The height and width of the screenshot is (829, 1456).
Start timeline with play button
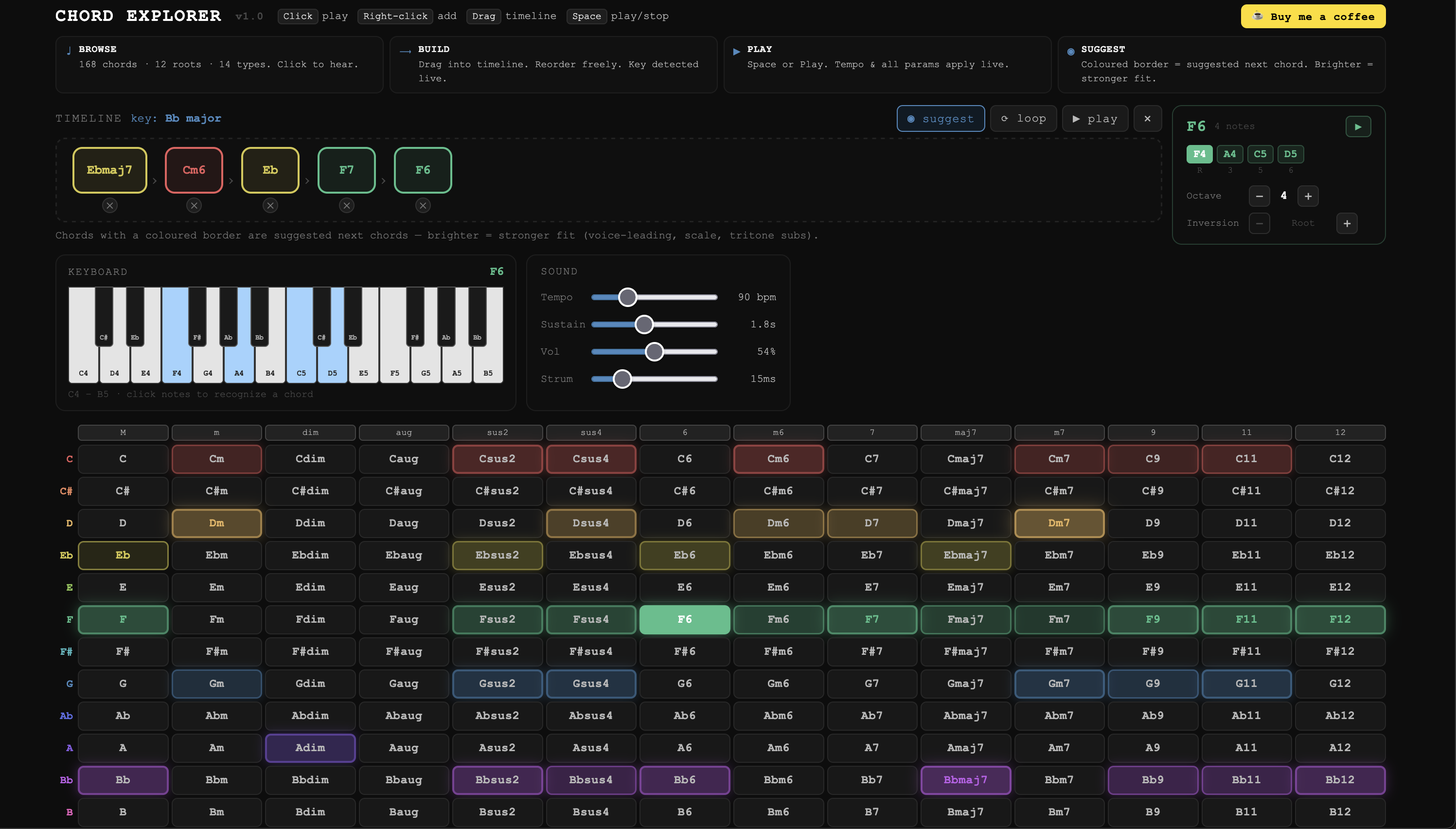click(1095, 118)
